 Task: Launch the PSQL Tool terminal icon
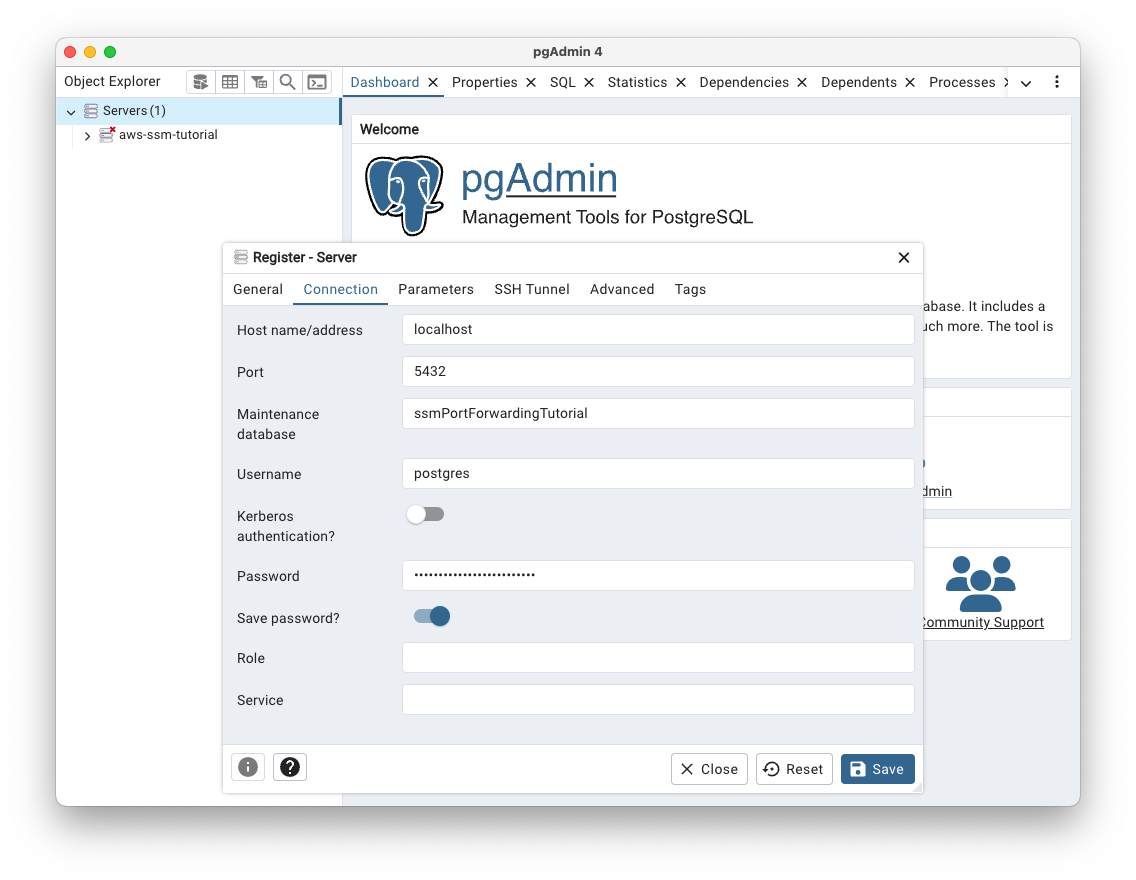click(317, 82)
